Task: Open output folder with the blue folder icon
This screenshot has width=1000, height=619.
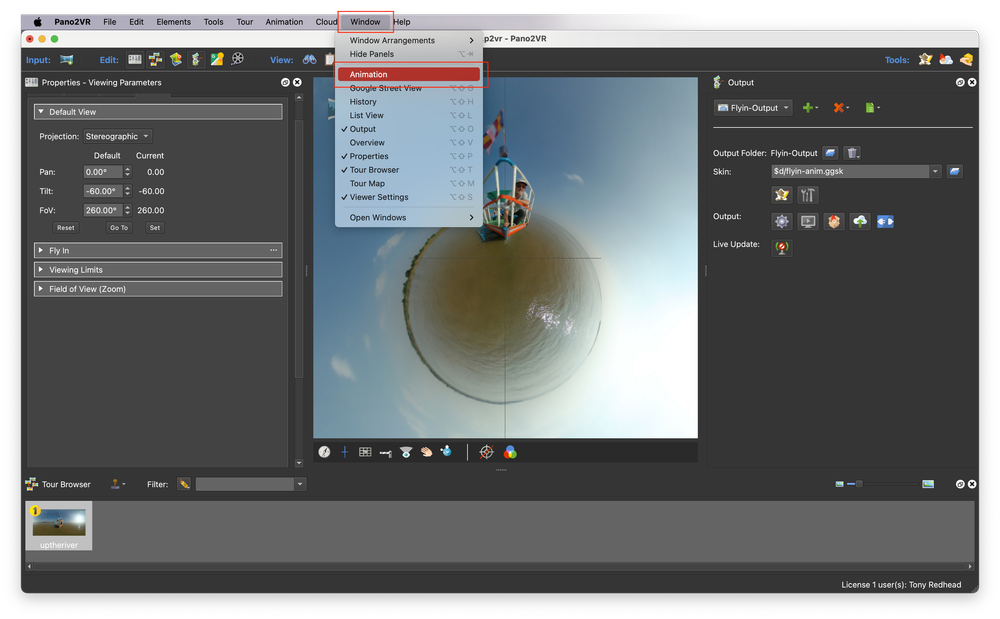Action: (x=830, y=152)
